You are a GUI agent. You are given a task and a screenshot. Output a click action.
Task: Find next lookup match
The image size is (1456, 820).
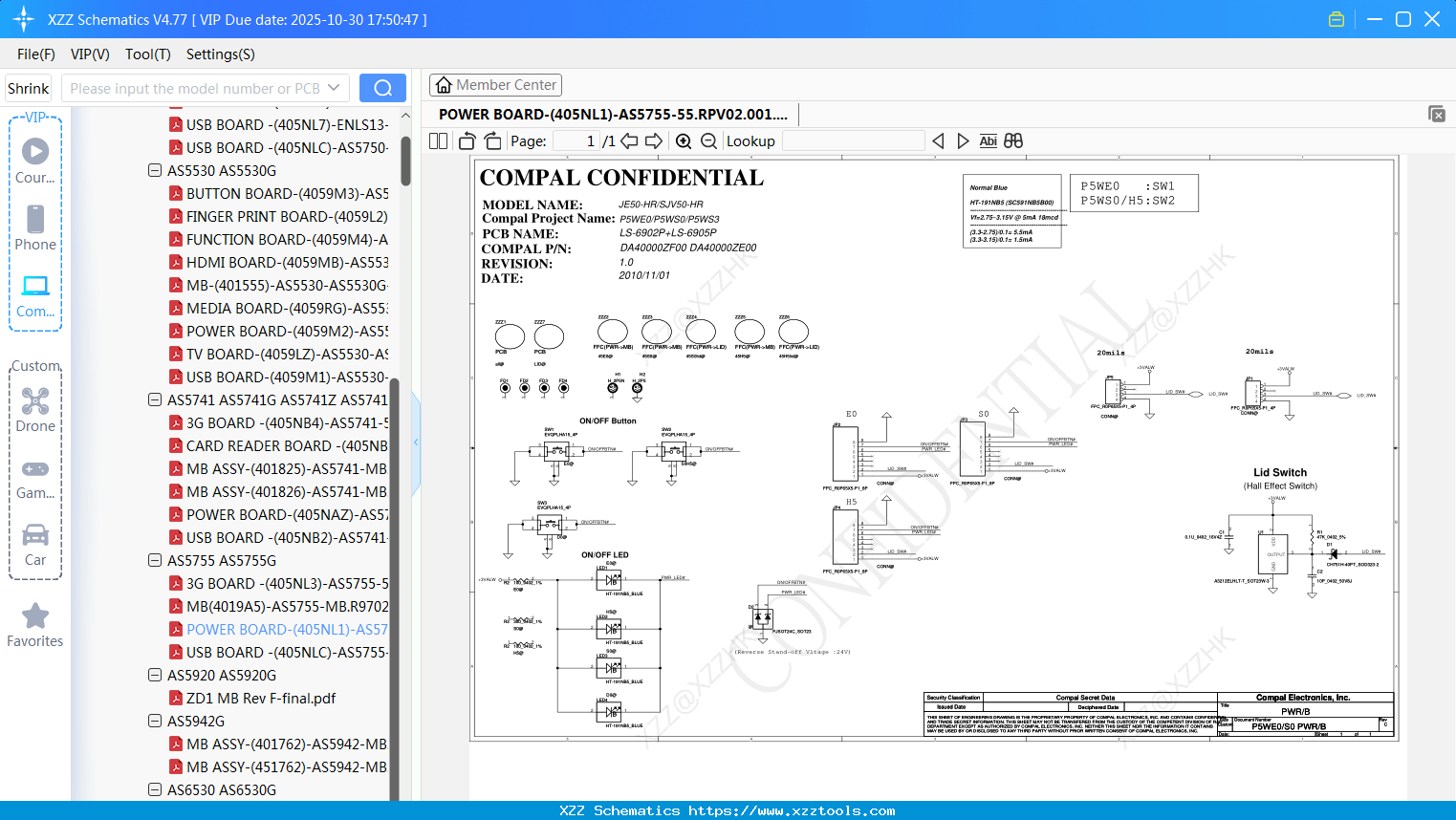[963, 141]
